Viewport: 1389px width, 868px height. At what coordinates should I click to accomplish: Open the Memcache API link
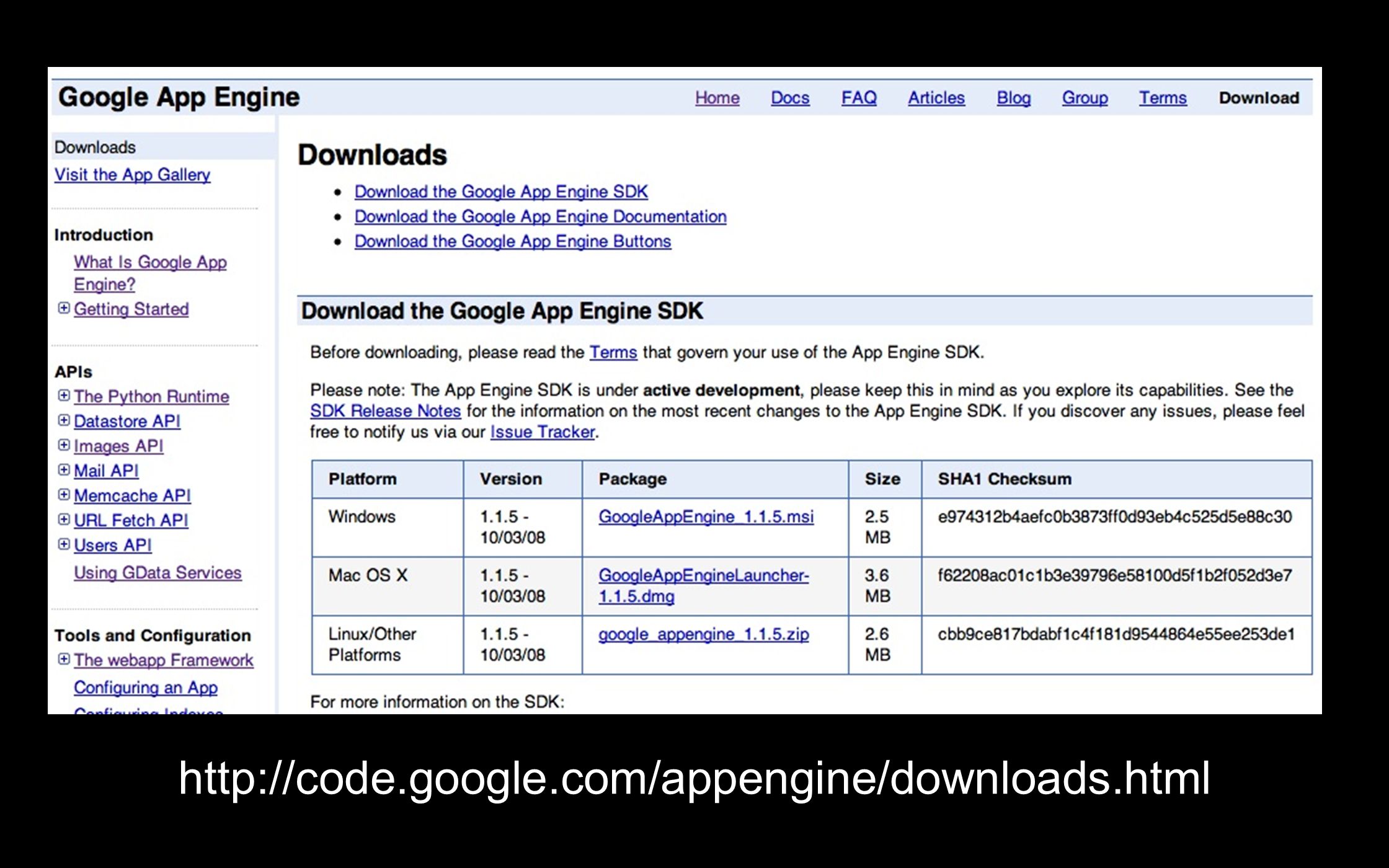tap(132, 495)
